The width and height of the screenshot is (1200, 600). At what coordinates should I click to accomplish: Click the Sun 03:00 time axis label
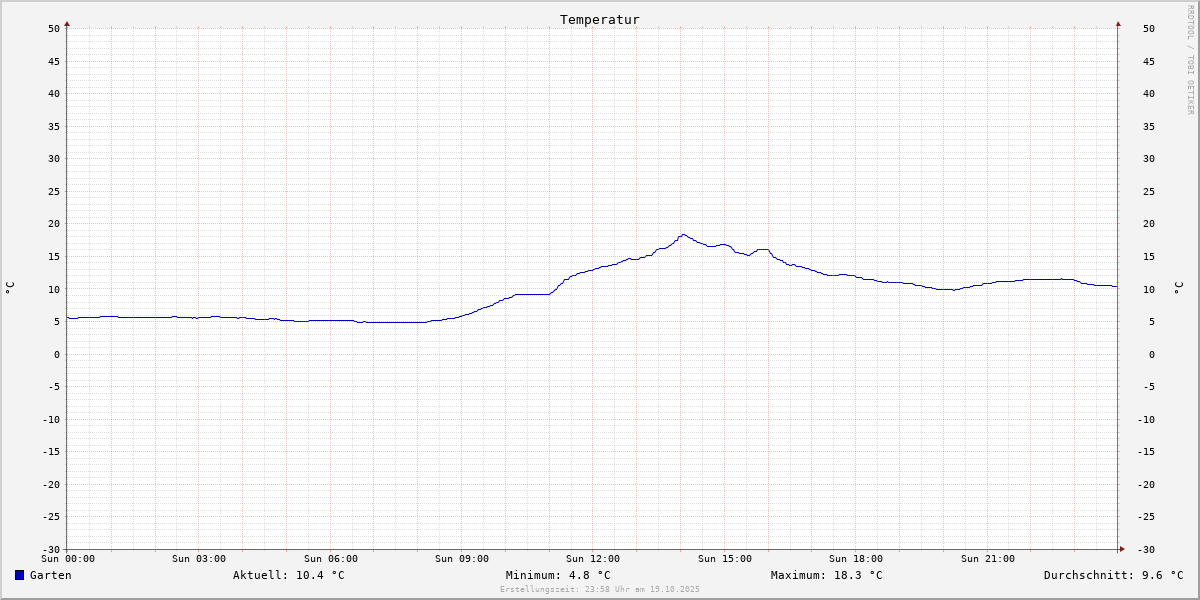(x=199, y=559)
